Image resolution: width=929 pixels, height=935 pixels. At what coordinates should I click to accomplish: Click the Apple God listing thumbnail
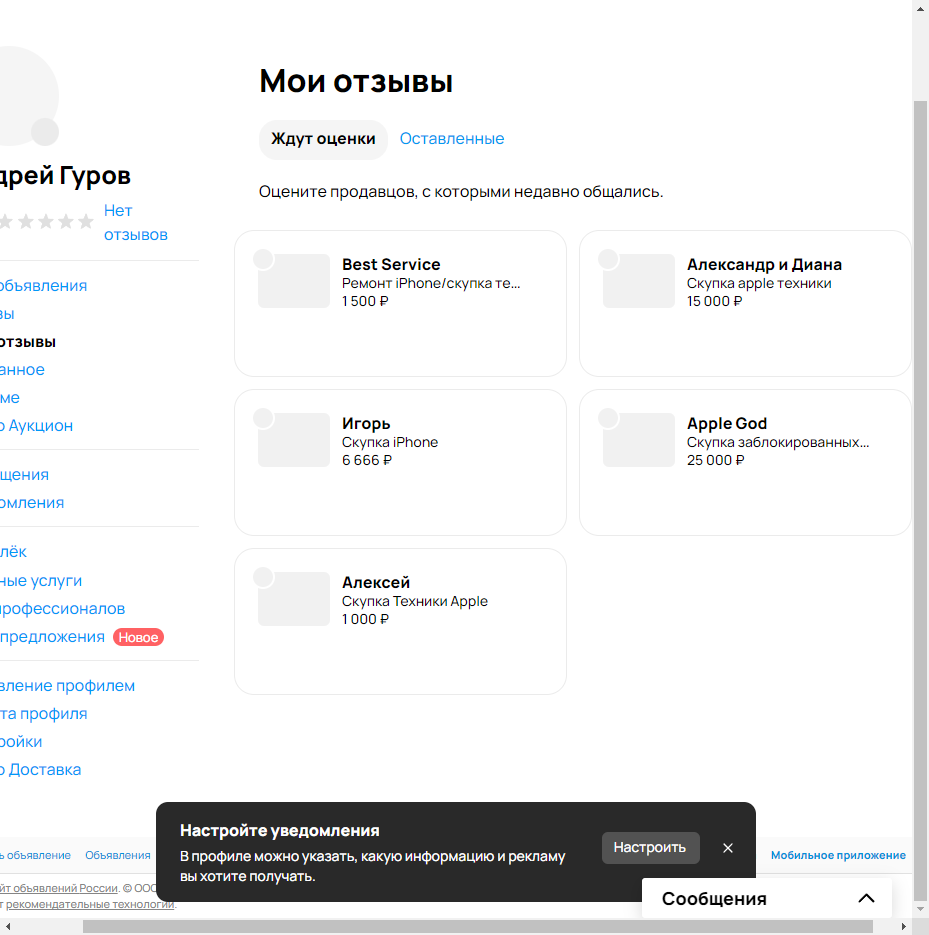coord(639,440)
